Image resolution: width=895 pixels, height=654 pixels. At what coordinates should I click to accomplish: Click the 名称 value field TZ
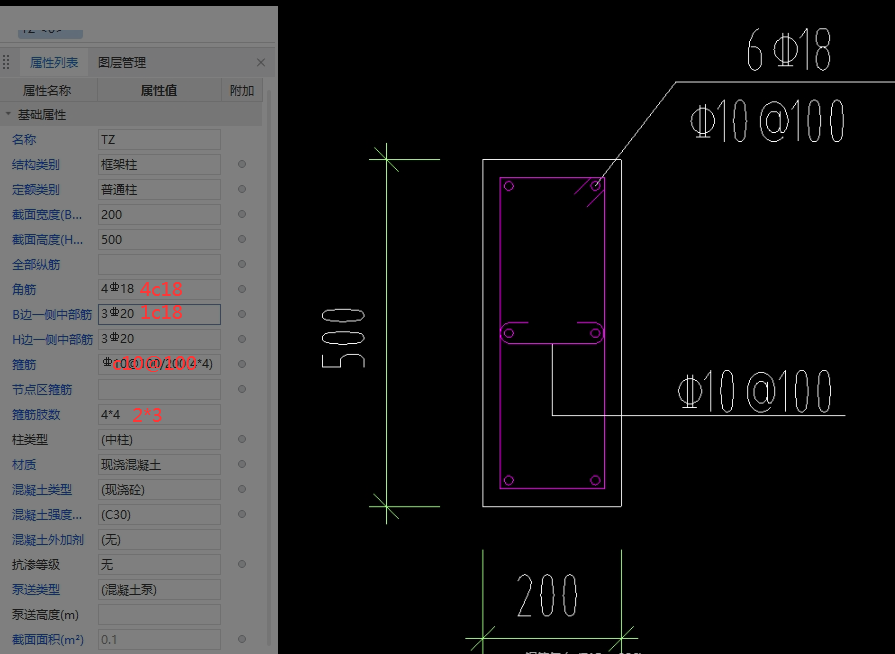(159, 140)
